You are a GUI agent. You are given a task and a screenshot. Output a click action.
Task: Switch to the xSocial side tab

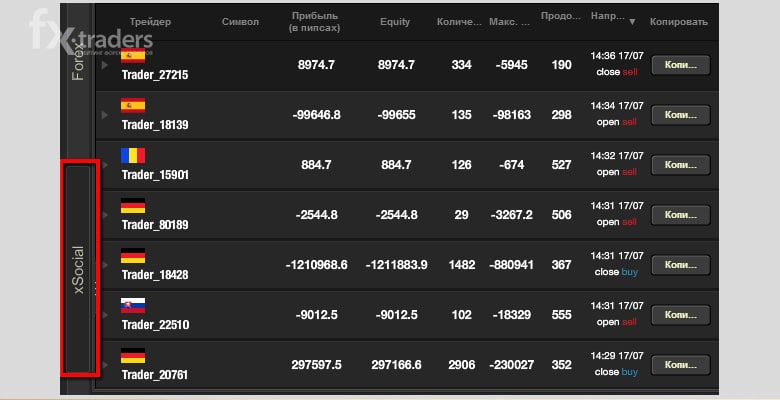click(78, 269)
